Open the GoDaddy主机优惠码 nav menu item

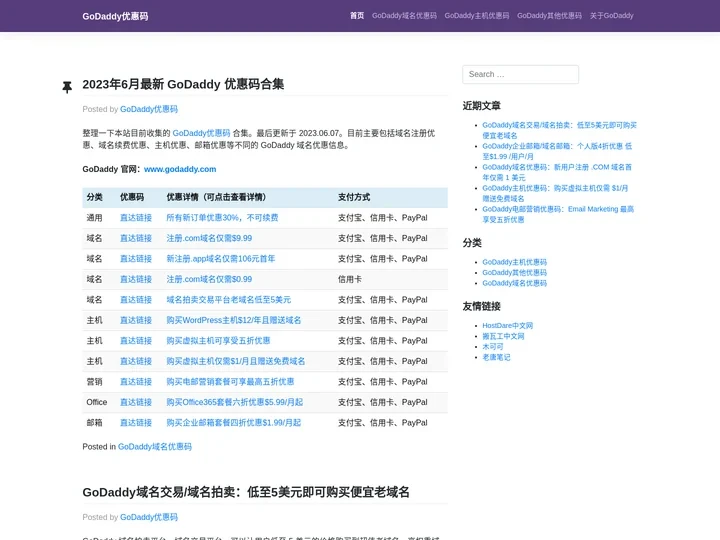[x=477, y=16]
